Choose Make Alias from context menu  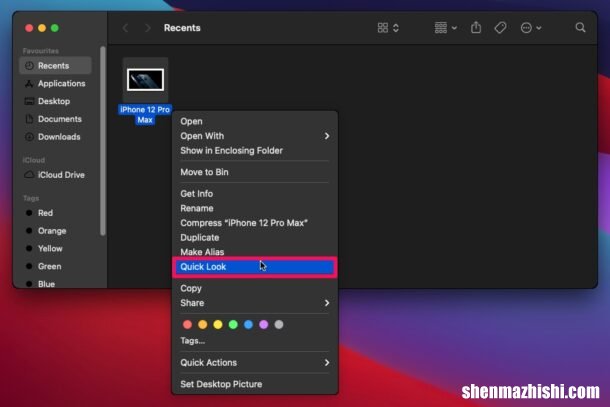click(x=255, y=252)
